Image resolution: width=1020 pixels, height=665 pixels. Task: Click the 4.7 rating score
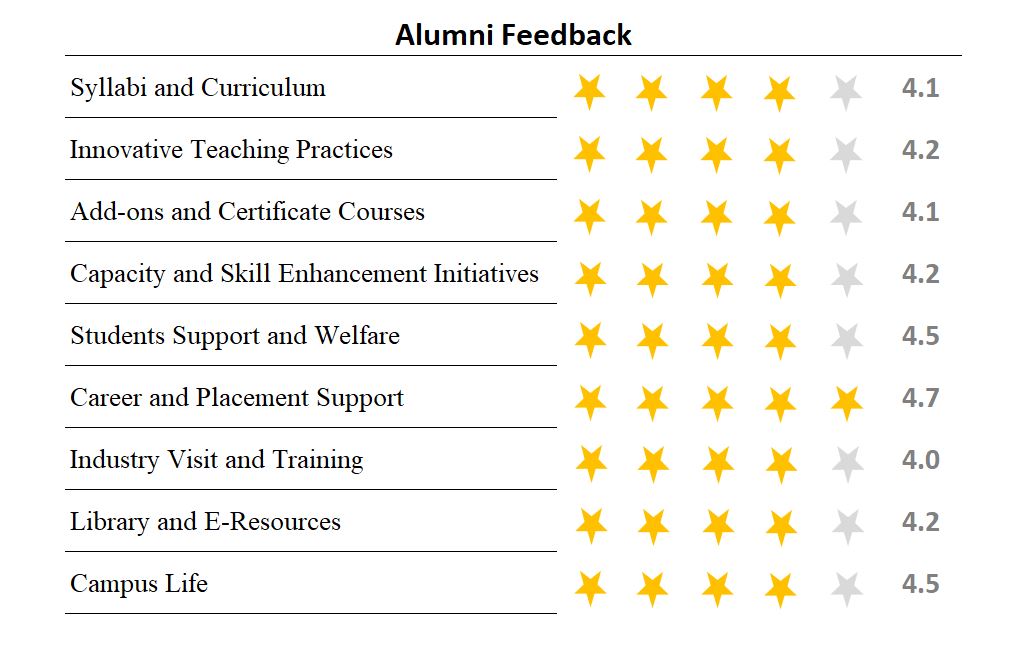click(x=920, y=398)
